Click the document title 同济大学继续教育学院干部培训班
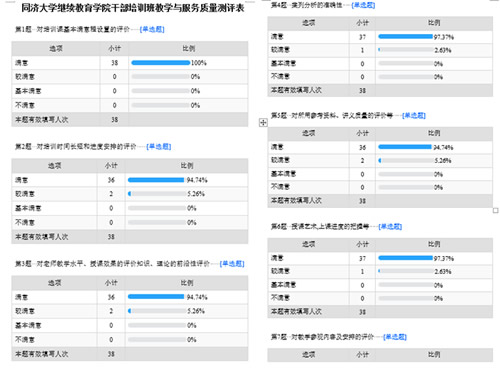This screenshot has width=500, height=368. [x=133, y=8]
